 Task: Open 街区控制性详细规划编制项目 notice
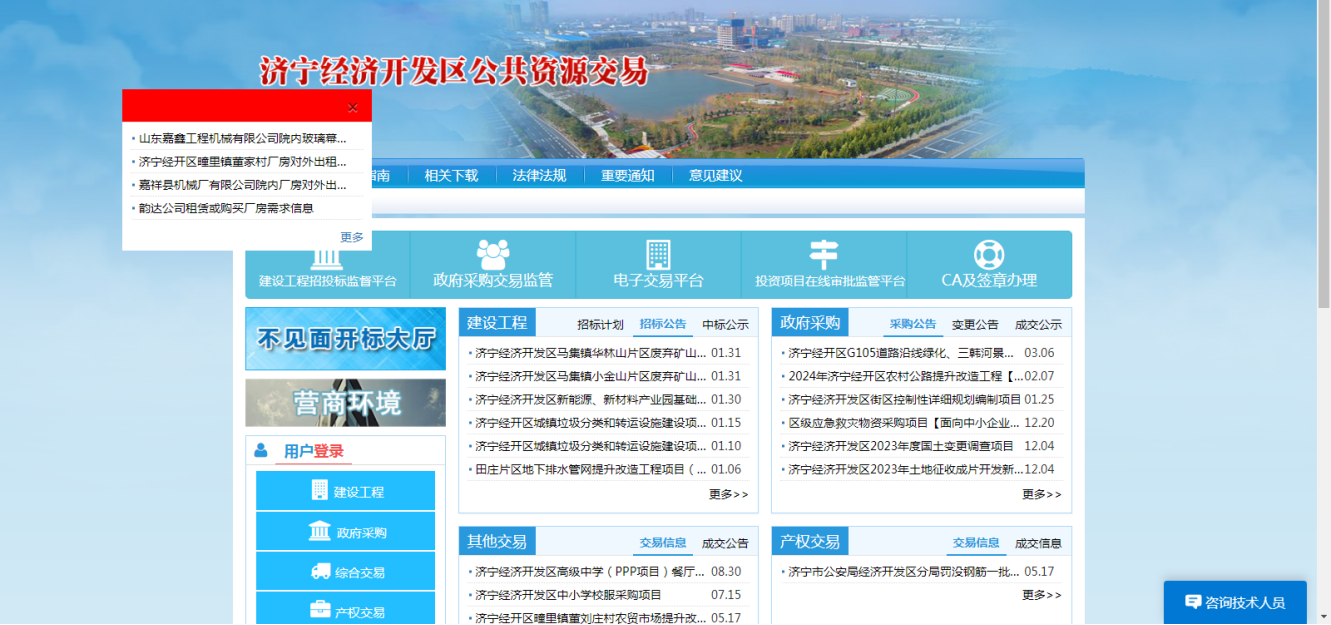click(904, 399)
